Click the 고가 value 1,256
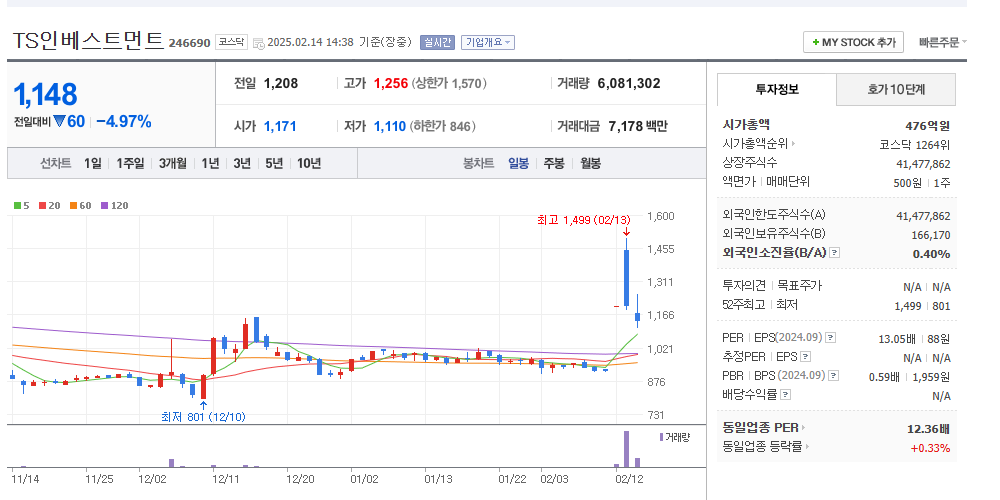 [390, 83]
